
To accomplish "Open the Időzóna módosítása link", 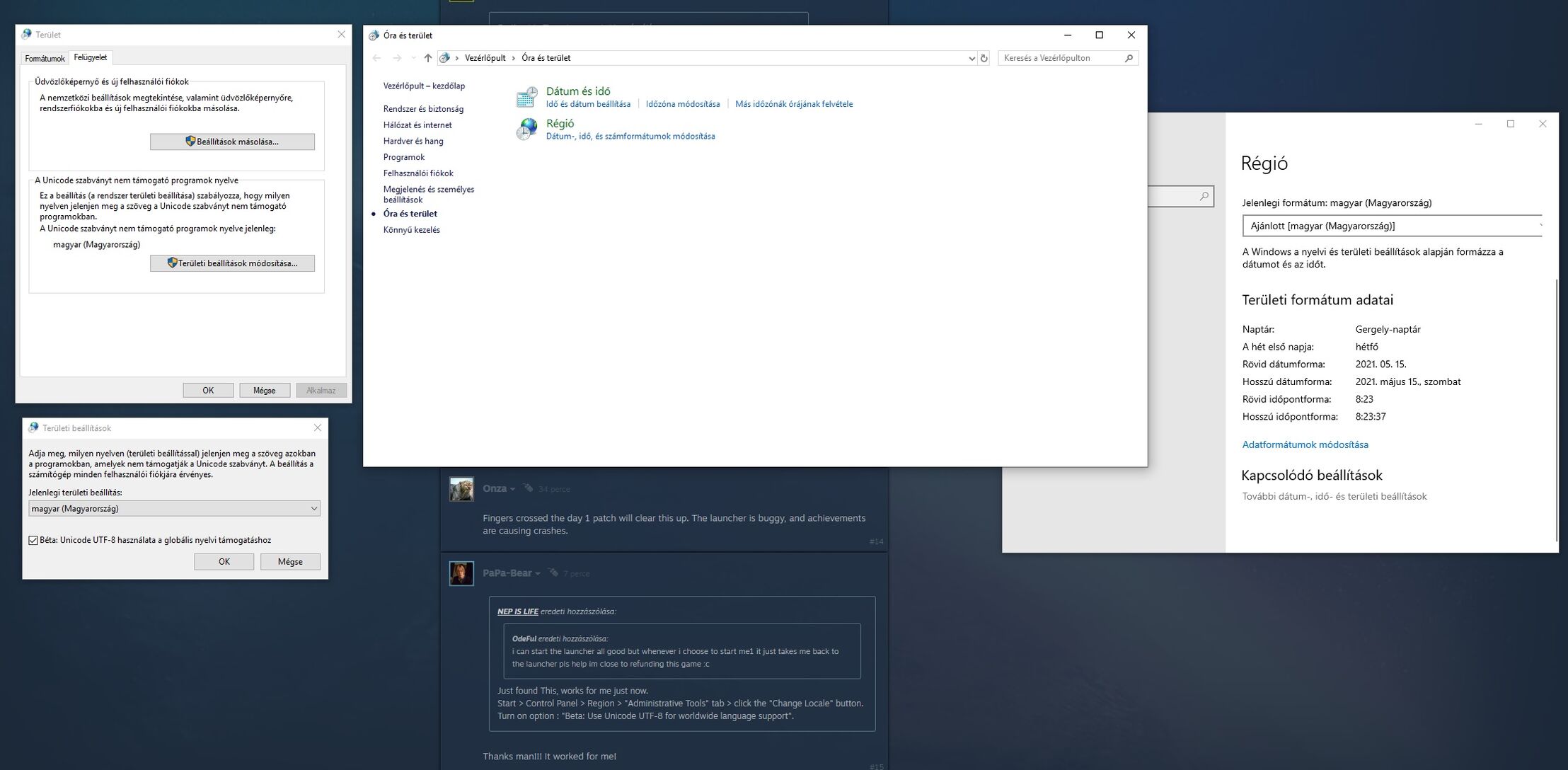I will [x=682, y=104].
